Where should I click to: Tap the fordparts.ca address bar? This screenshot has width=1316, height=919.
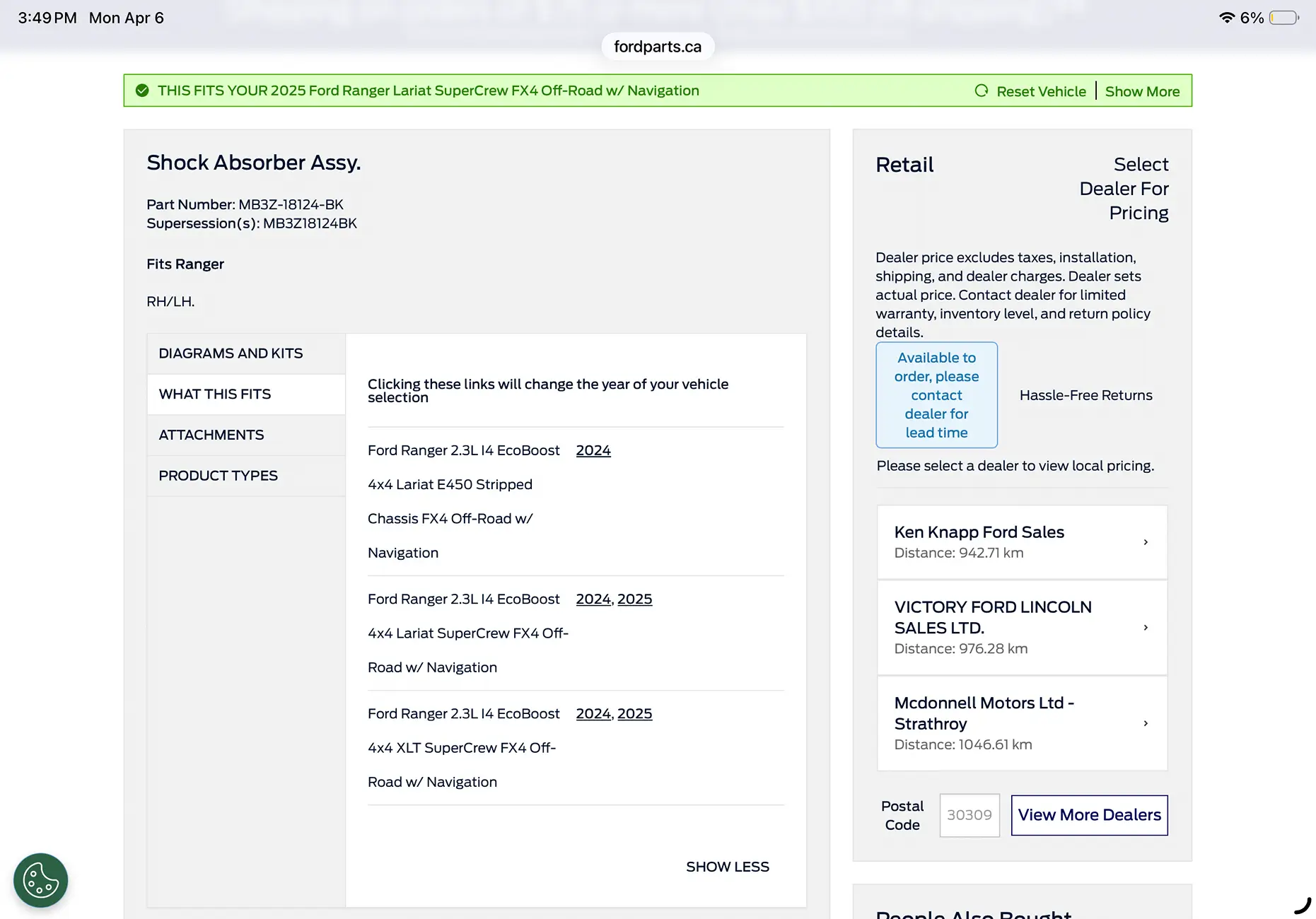pos(658,47)
